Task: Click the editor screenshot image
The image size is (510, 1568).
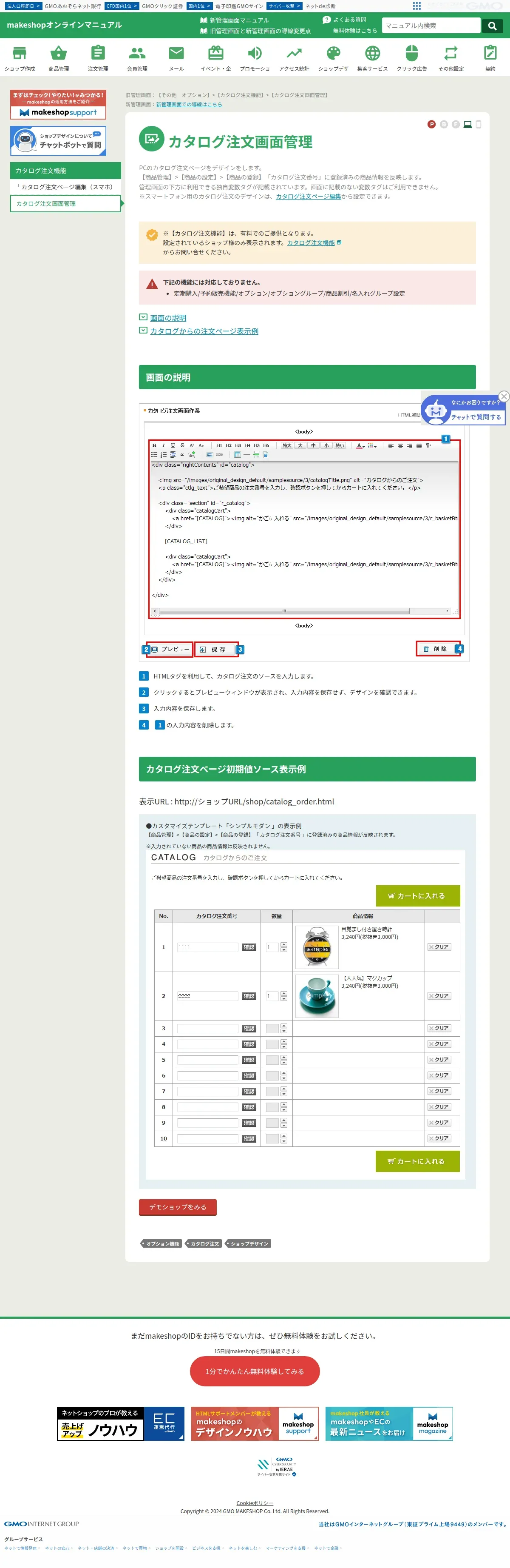Action: tap(304, 531)
